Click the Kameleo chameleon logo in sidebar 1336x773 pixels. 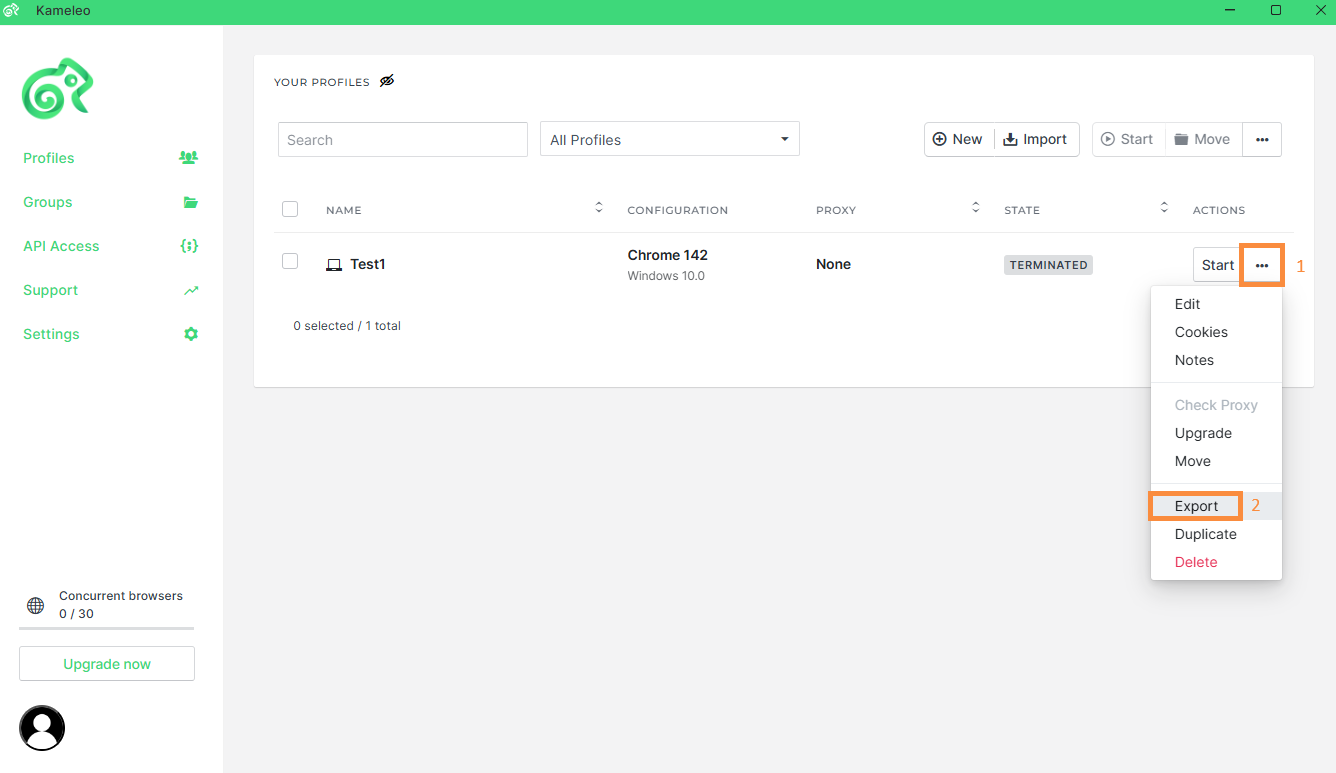[57, 88]
